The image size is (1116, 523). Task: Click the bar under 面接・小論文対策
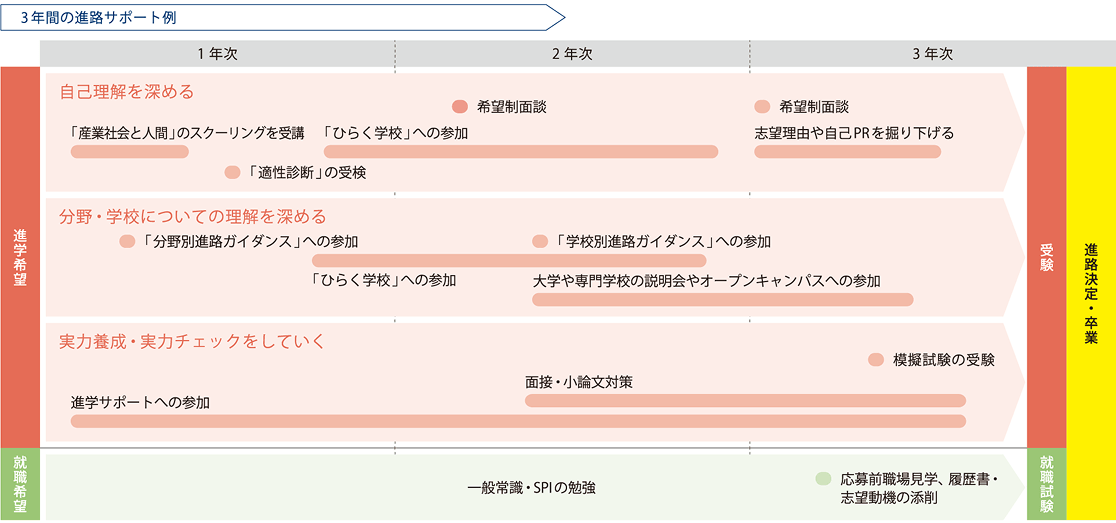[745, 401]
